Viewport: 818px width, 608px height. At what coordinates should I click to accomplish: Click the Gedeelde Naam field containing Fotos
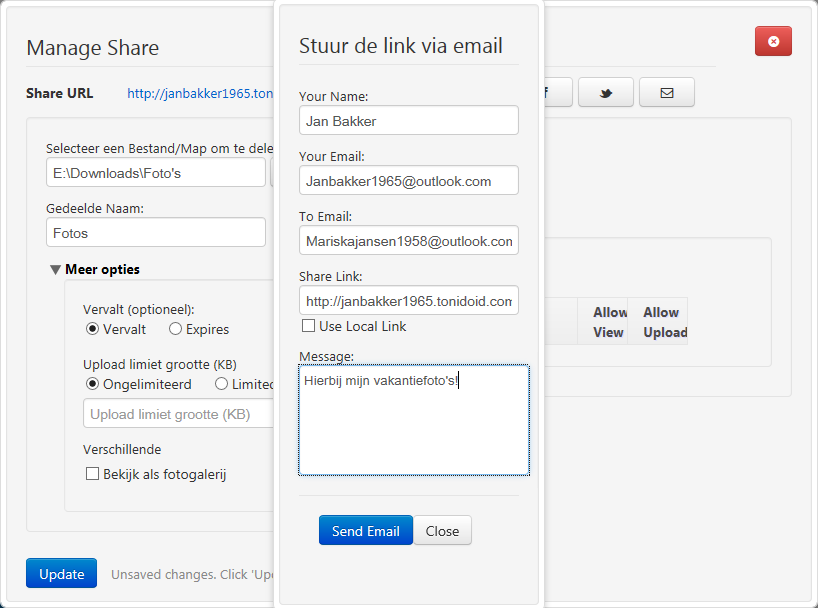[155, 233]
